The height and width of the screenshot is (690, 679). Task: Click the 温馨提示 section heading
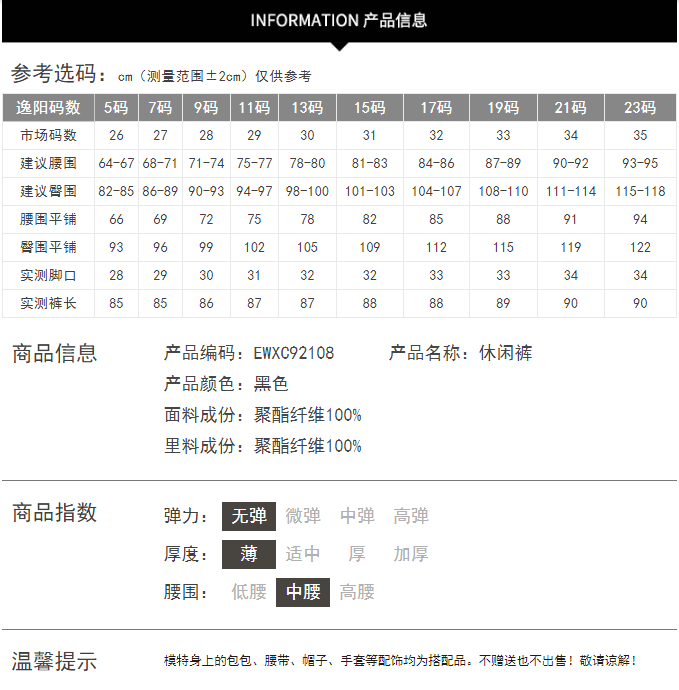(x=54, y=661)
